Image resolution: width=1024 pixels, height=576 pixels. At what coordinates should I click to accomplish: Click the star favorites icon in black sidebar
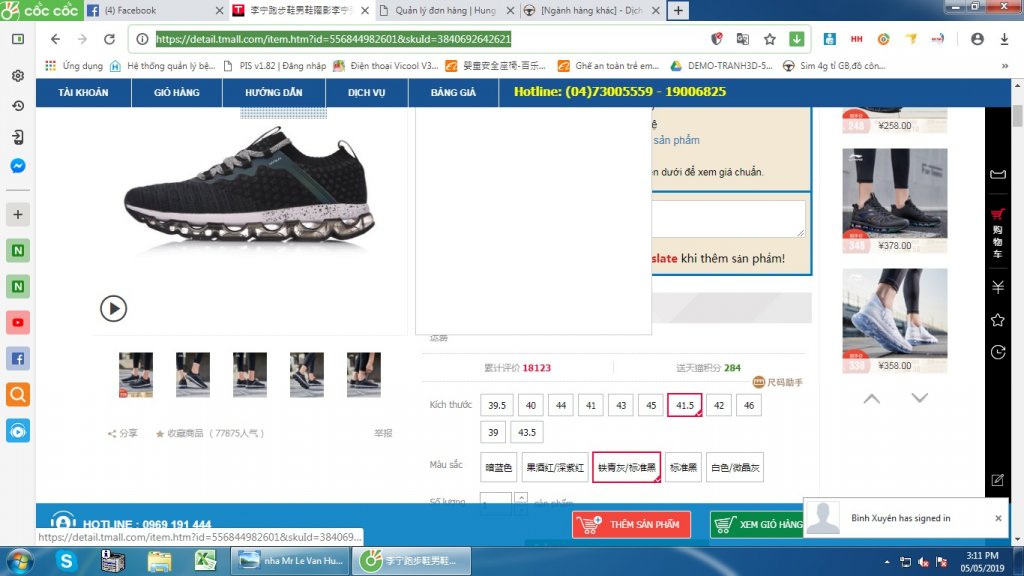pyautogui.click(x=997, y=319)
